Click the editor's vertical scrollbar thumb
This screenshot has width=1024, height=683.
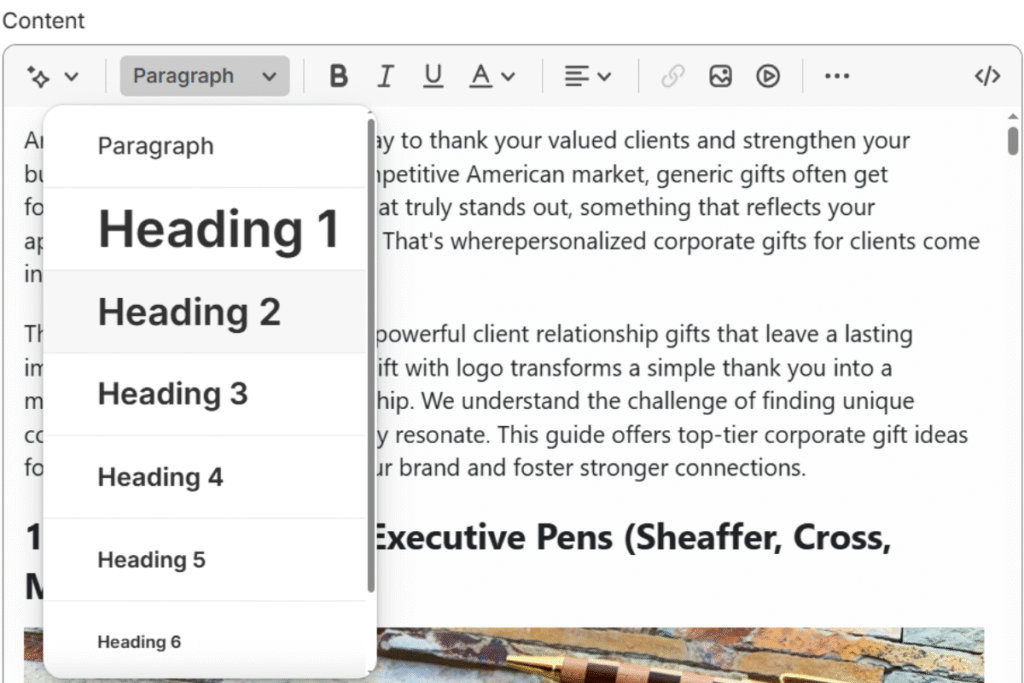pyautogui.click(x=1013, y=137)
